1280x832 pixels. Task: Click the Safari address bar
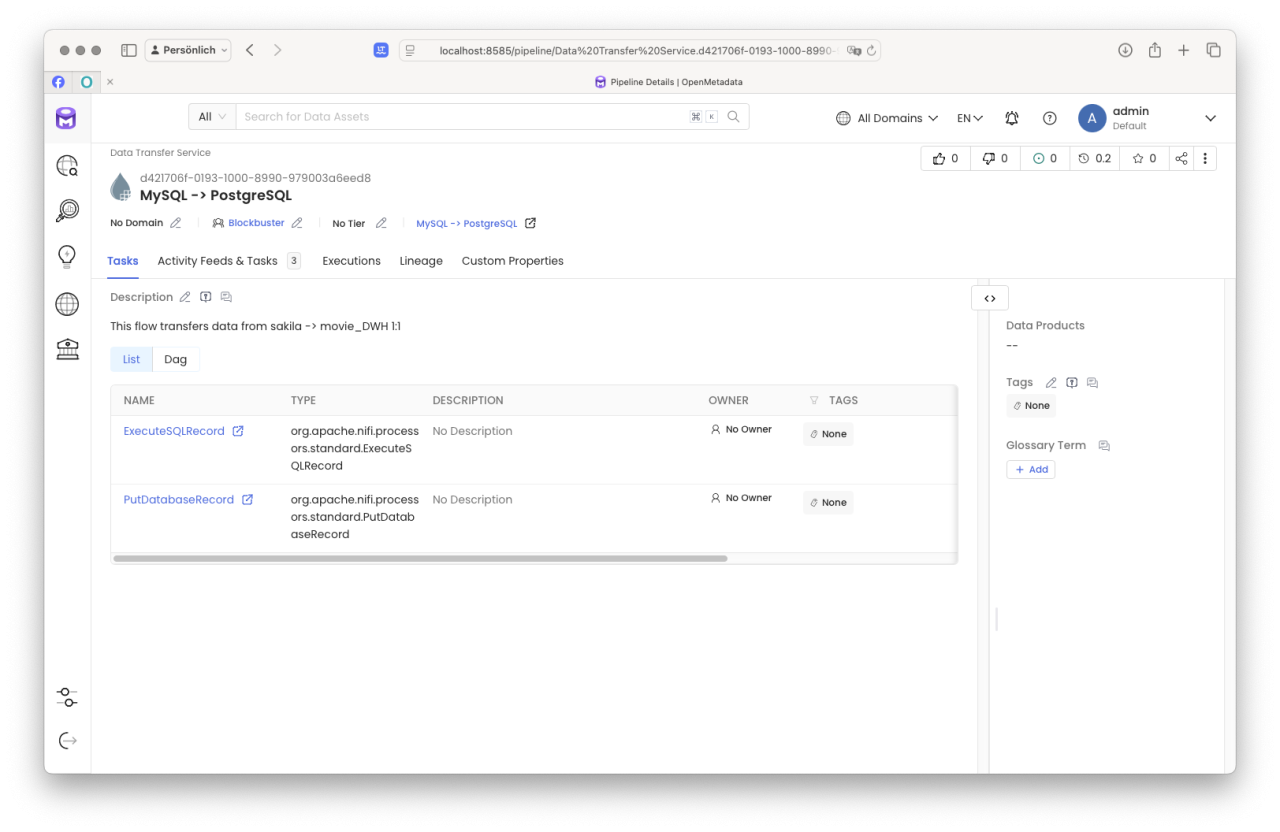pos(639,50)
